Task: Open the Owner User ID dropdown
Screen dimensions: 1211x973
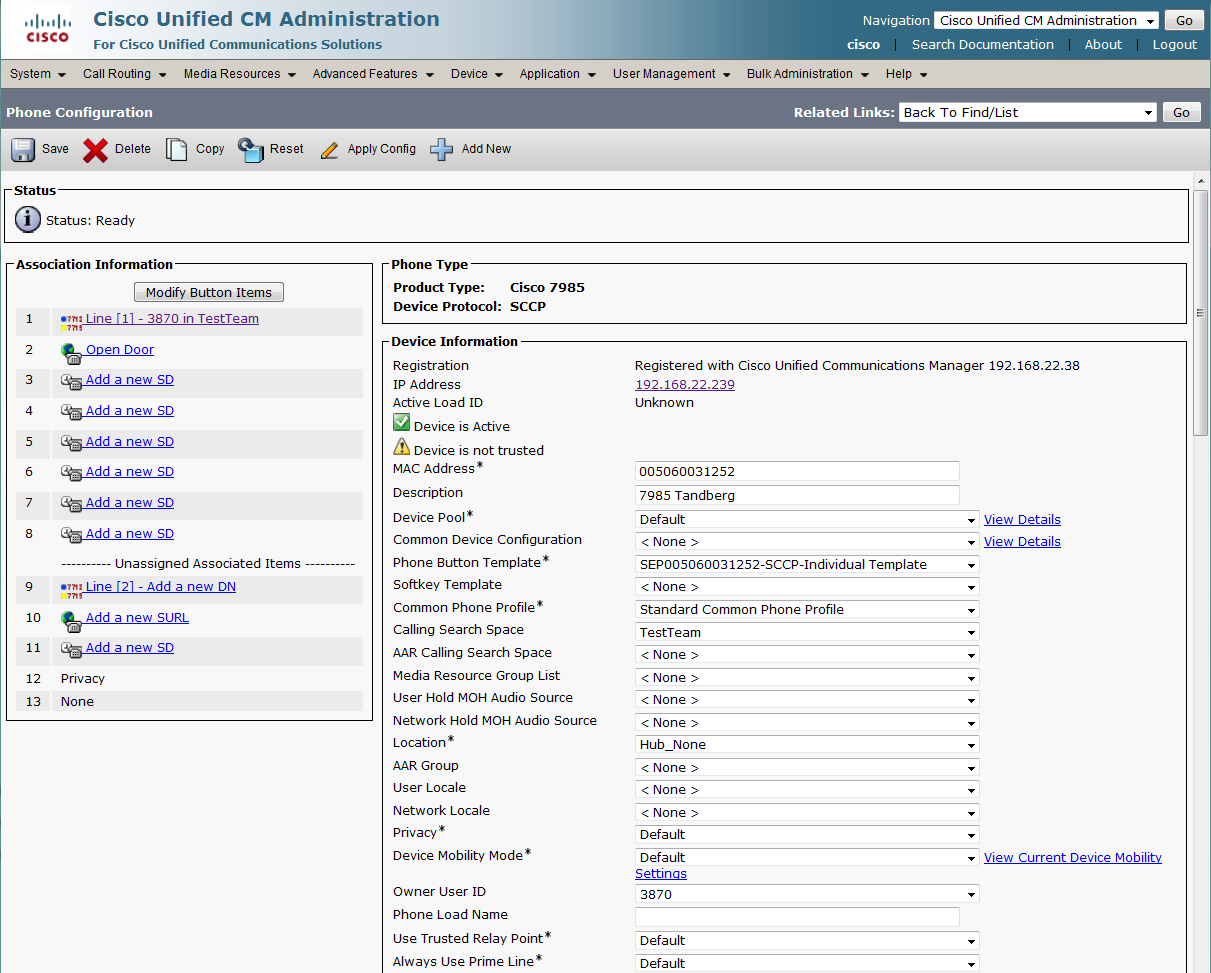Action: pyautogui.click(x=807, y=895)
